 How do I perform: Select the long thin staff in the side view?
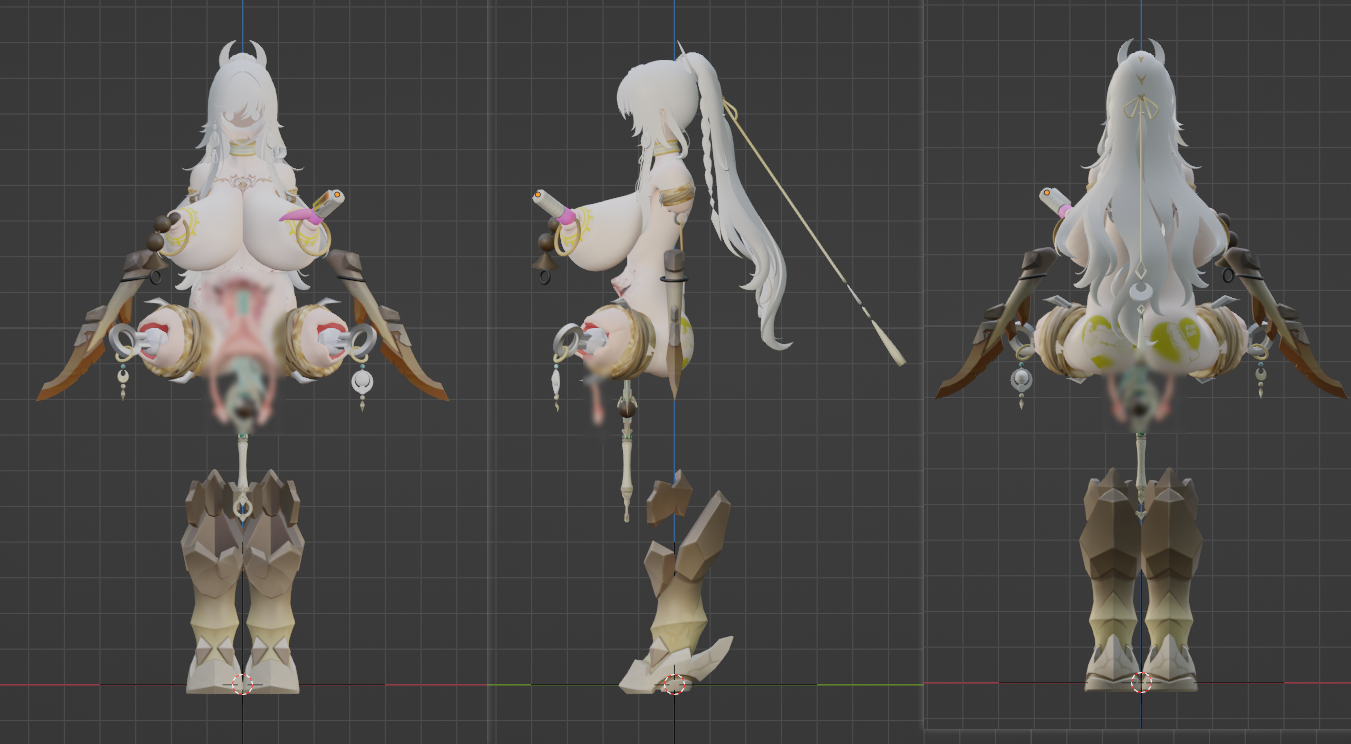point(815,236)
